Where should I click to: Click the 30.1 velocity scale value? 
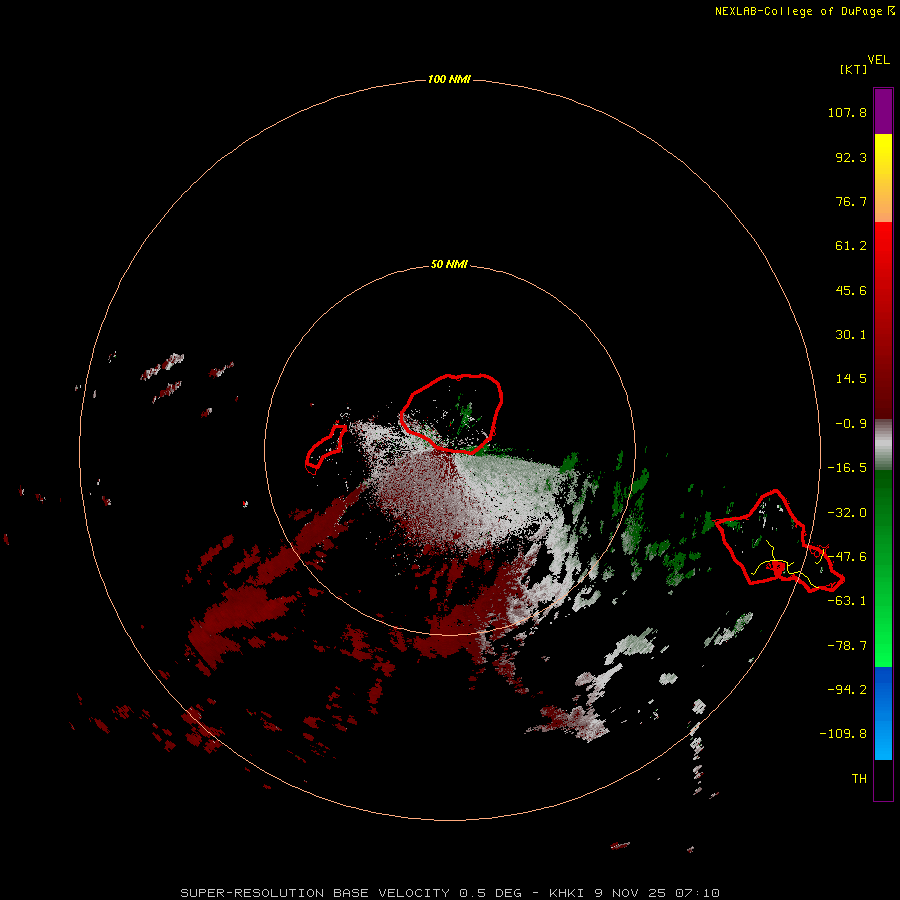[851, 335]
